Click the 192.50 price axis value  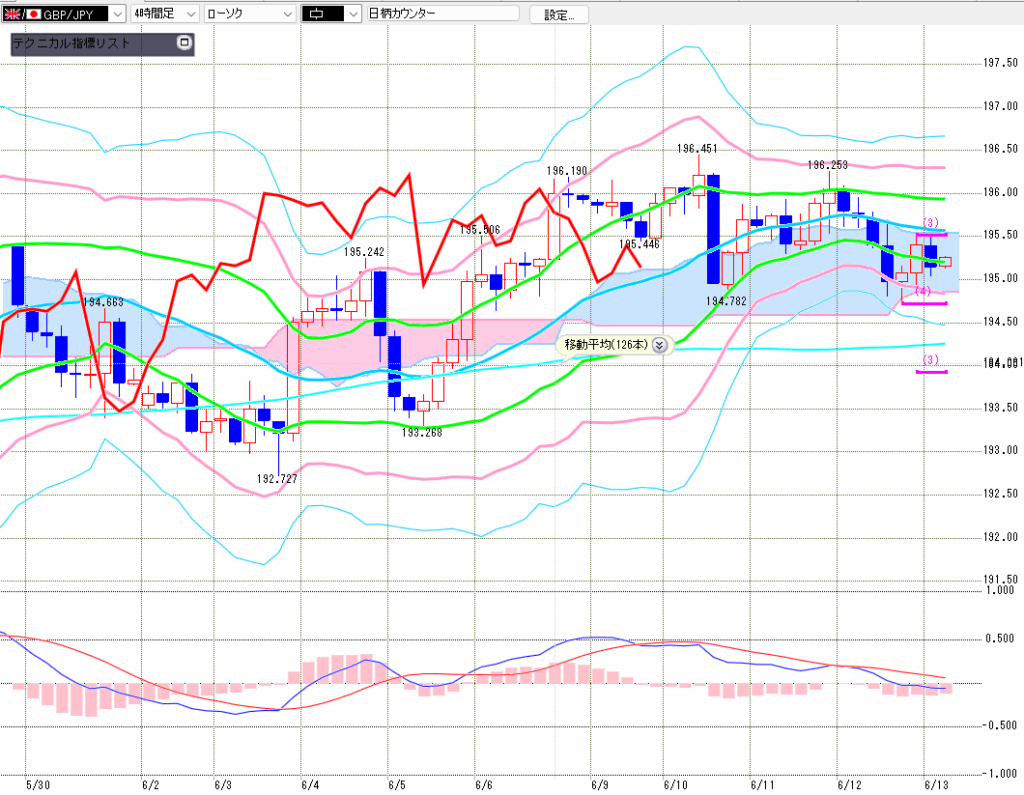[x=1000, y=494]
